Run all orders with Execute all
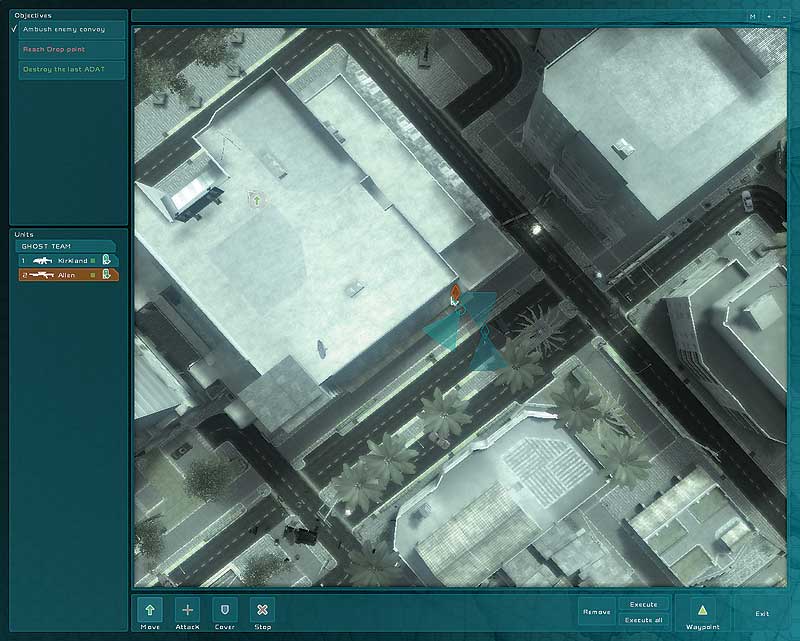Image resolution: width=800 pixels, height=641 pixels. click(643, 620)
